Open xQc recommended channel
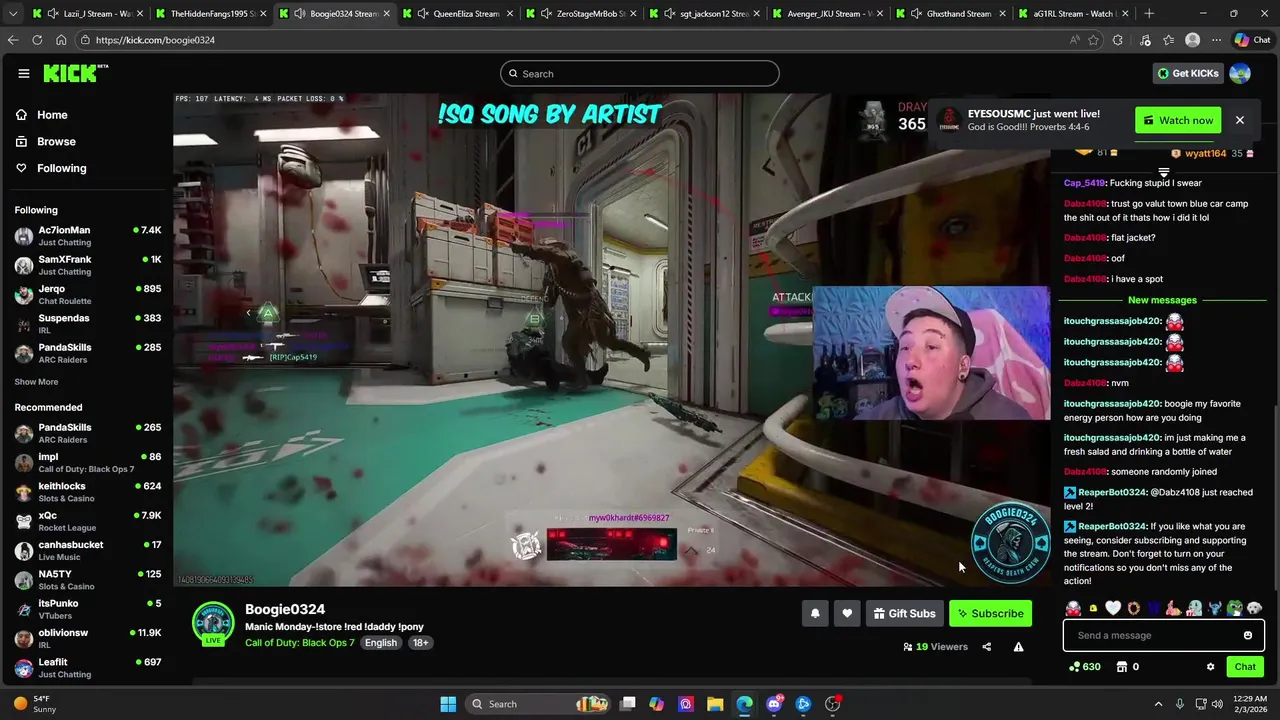 point(88,521)
